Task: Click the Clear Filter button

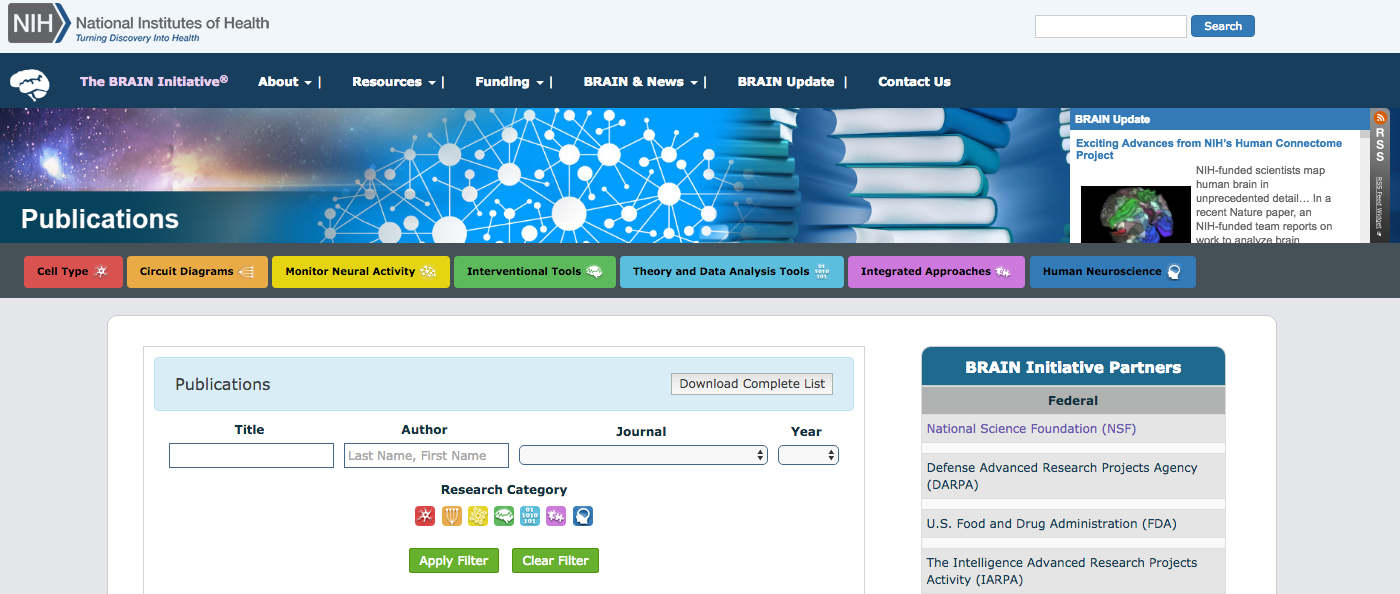Action: coord(555,560)
